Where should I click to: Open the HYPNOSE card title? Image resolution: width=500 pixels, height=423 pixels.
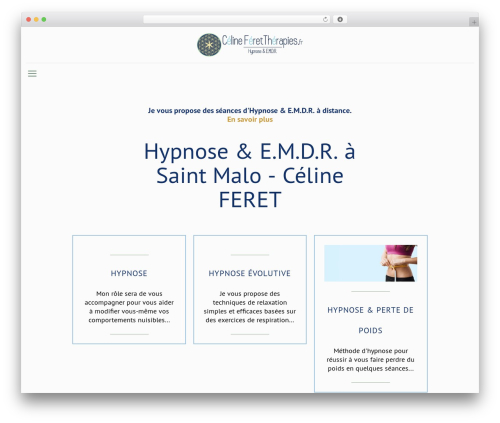(x=129, y=273)
